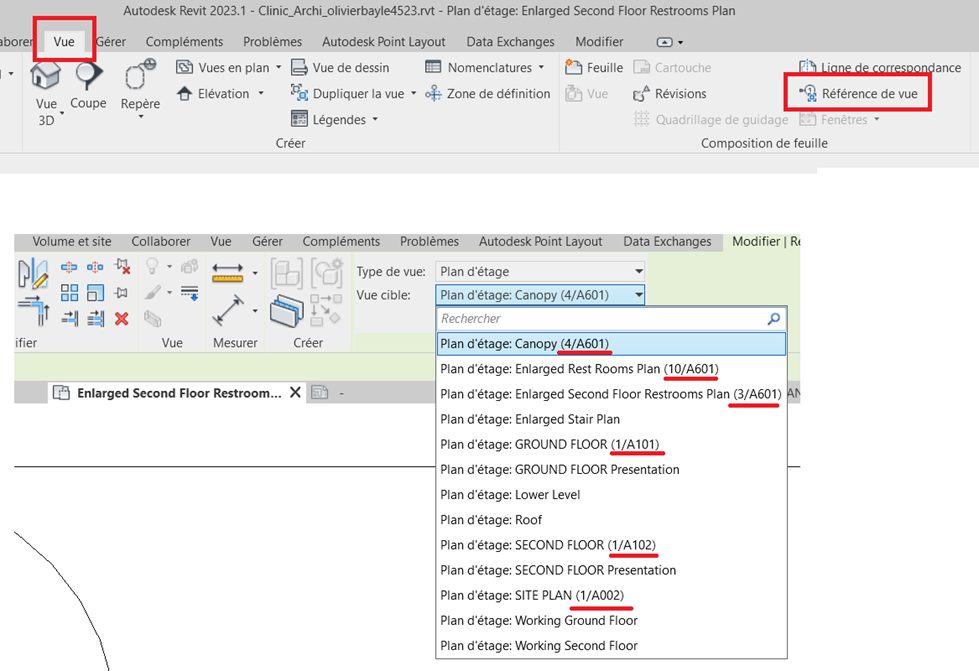This screenshot has width=979, height=671.
Task: Open the Gérer tab in top ribbon
Action: pyautogui.click(x=111, y=42)
